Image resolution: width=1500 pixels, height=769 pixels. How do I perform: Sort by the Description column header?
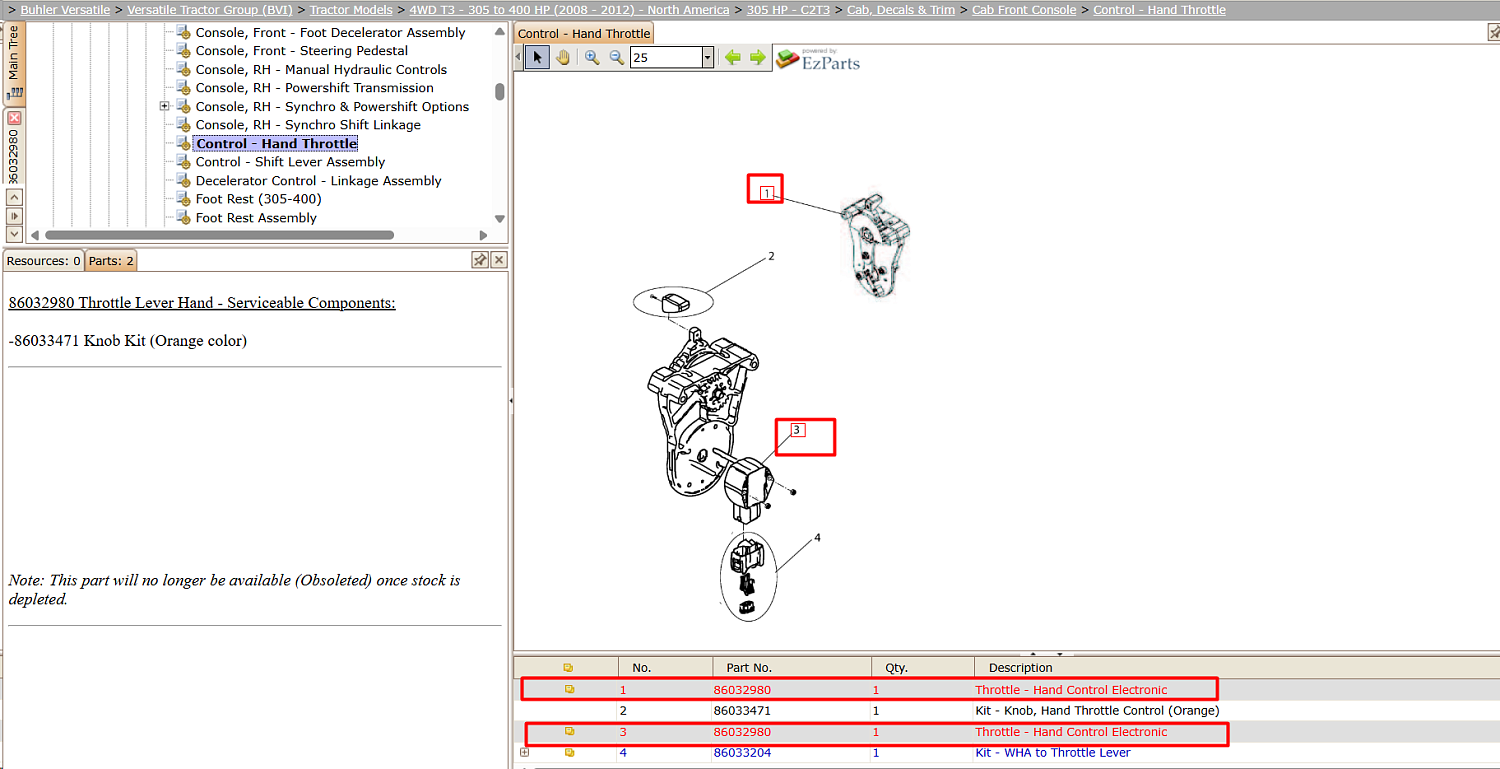(x=1237, y=668)
